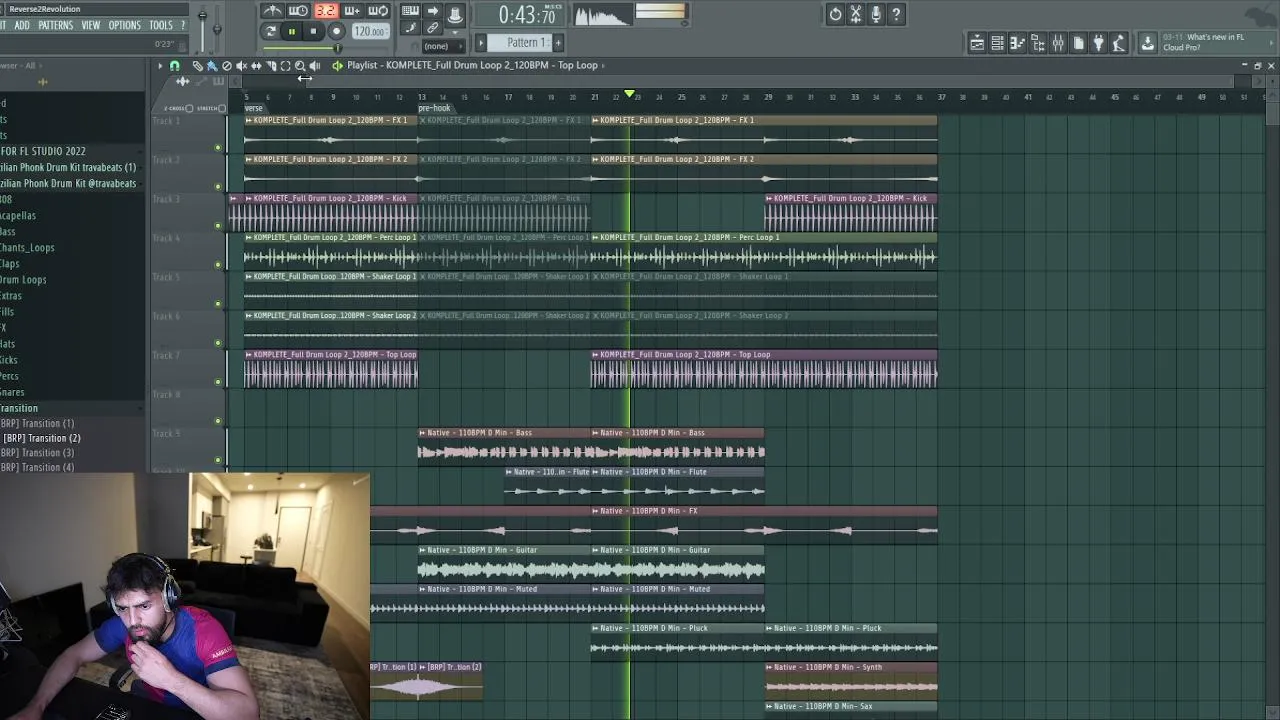Click the pre-hook timeline marker
Screen dimensions: 1280x720
[434, 108]
